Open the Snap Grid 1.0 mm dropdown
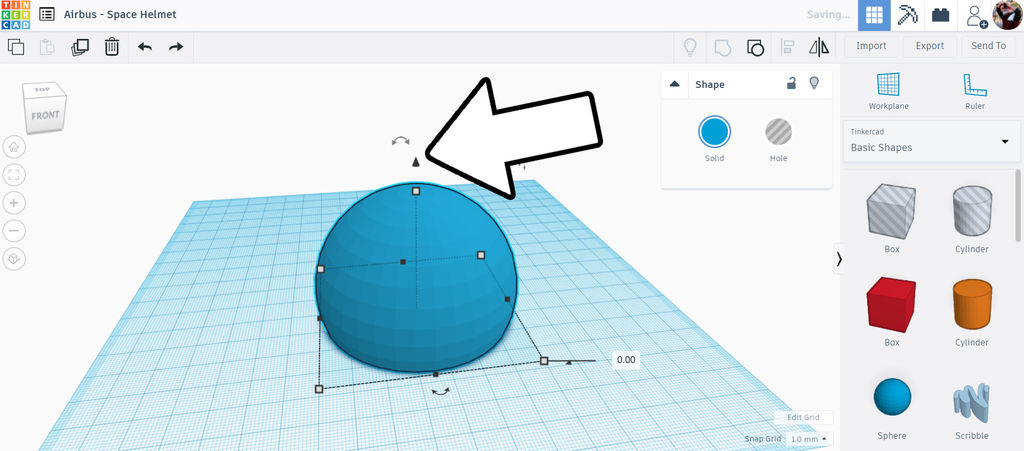This screenshot has height=451, width=1024. (x=809, y=439)
